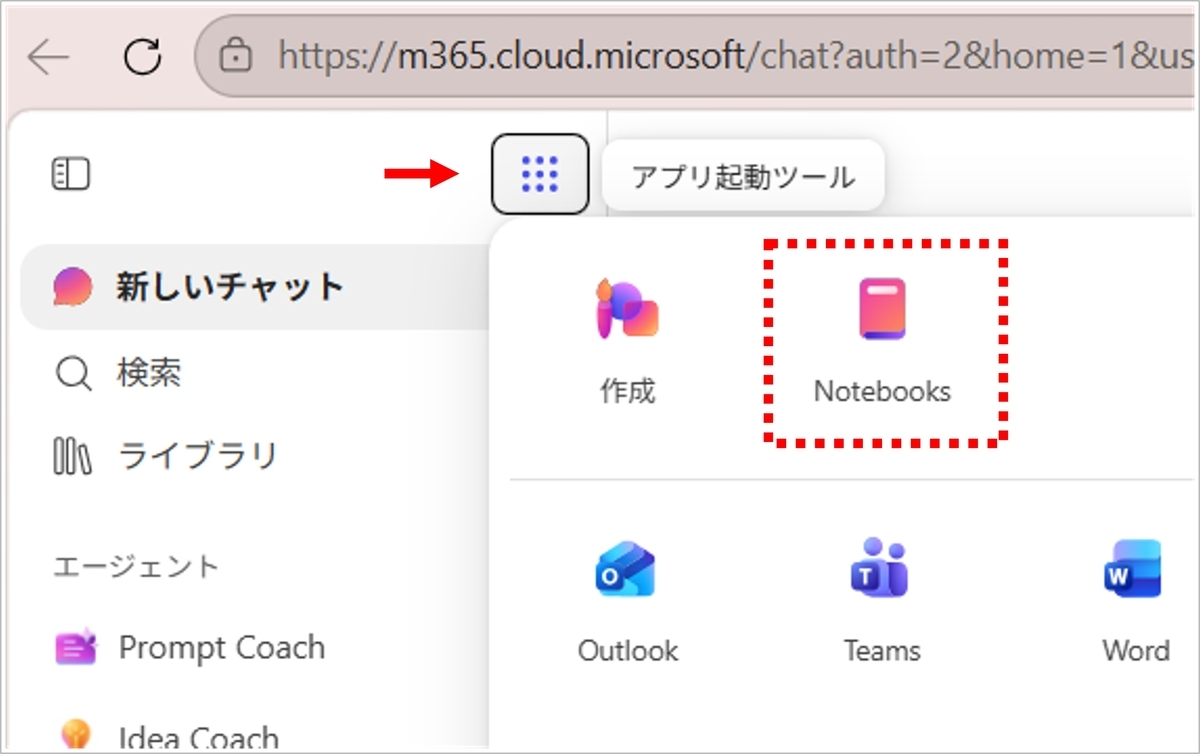View site info lock icon
1200x754 pixels.
coord(236,56)
